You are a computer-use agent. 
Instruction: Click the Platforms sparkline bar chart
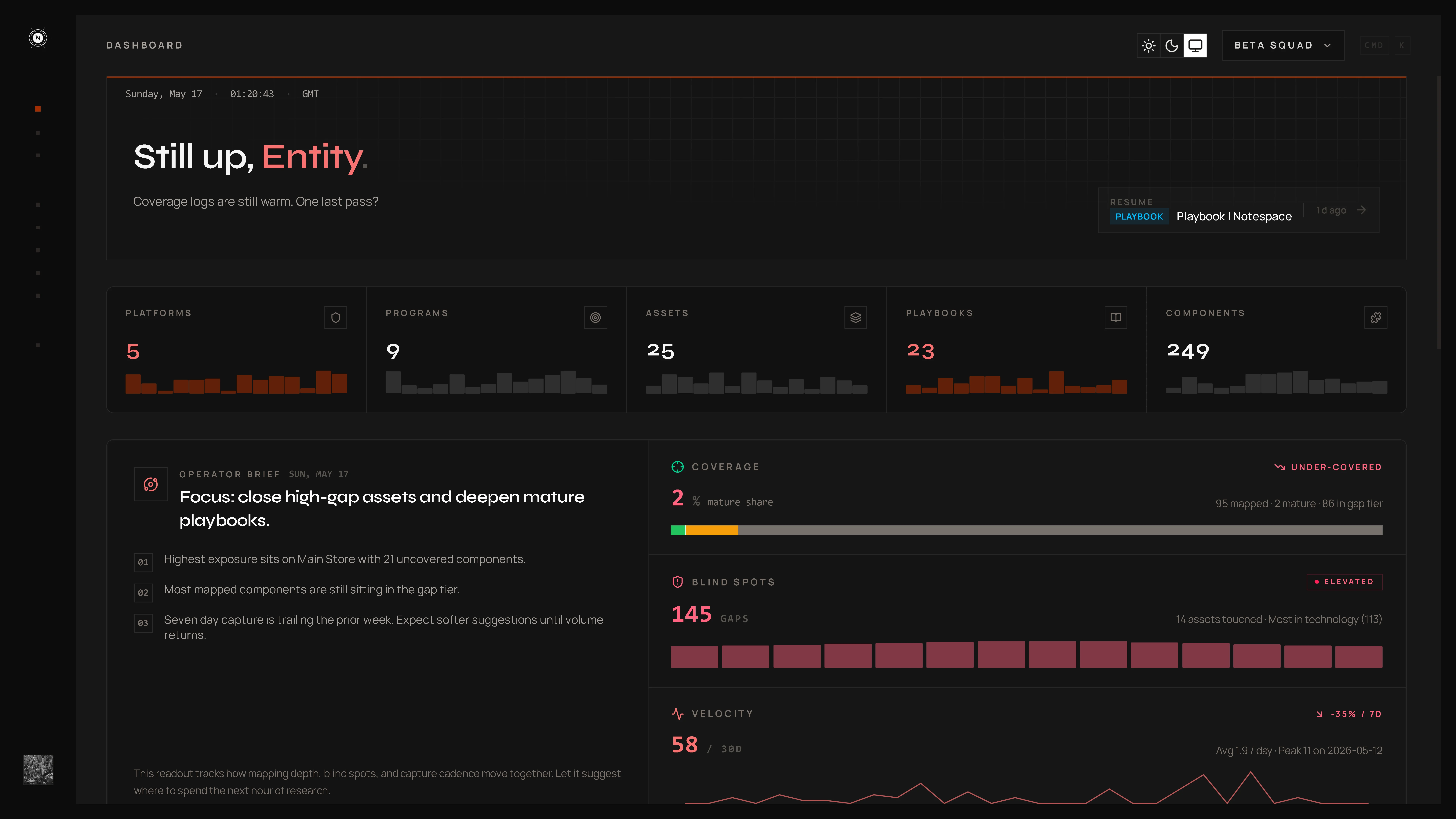pos(236,382)
